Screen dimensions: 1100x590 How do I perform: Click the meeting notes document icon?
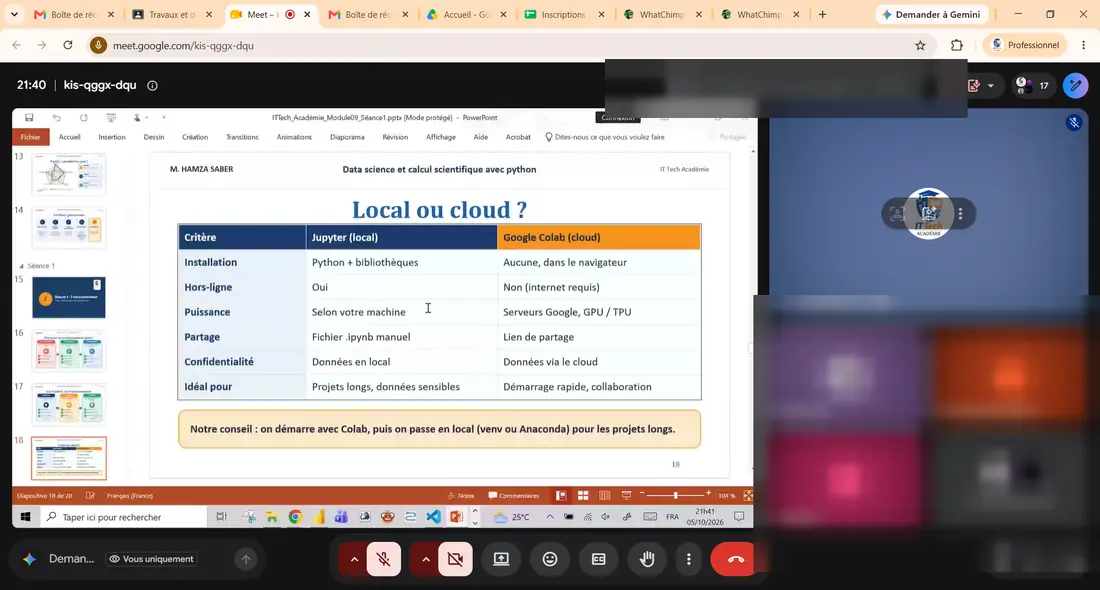tap(974, 86)
